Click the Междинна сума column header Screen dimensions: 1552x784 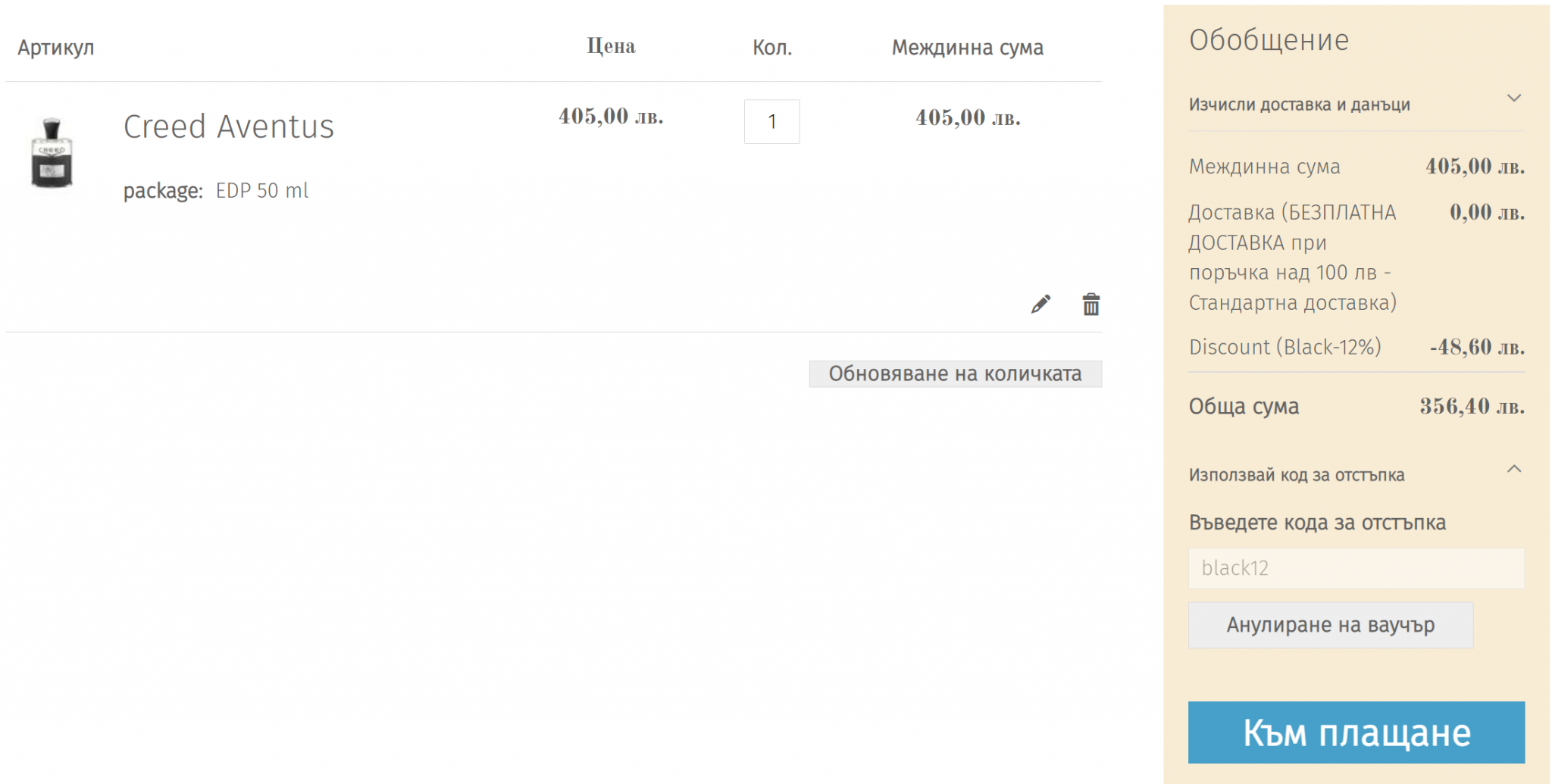tap(967, 48)
